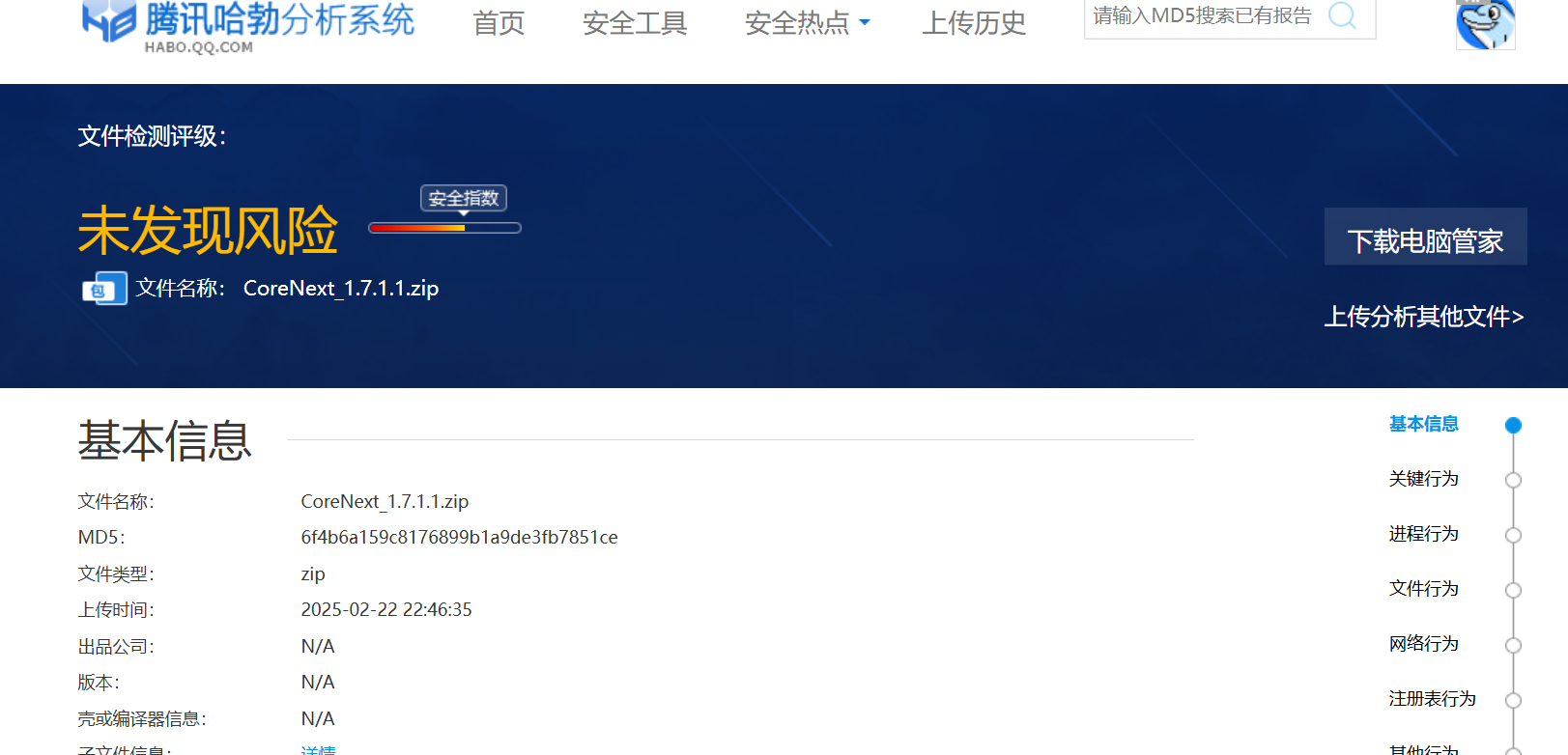Click the safety index gauge bar
The width and height of the screenshot is (1568, 755).
[x=444, y=228]
